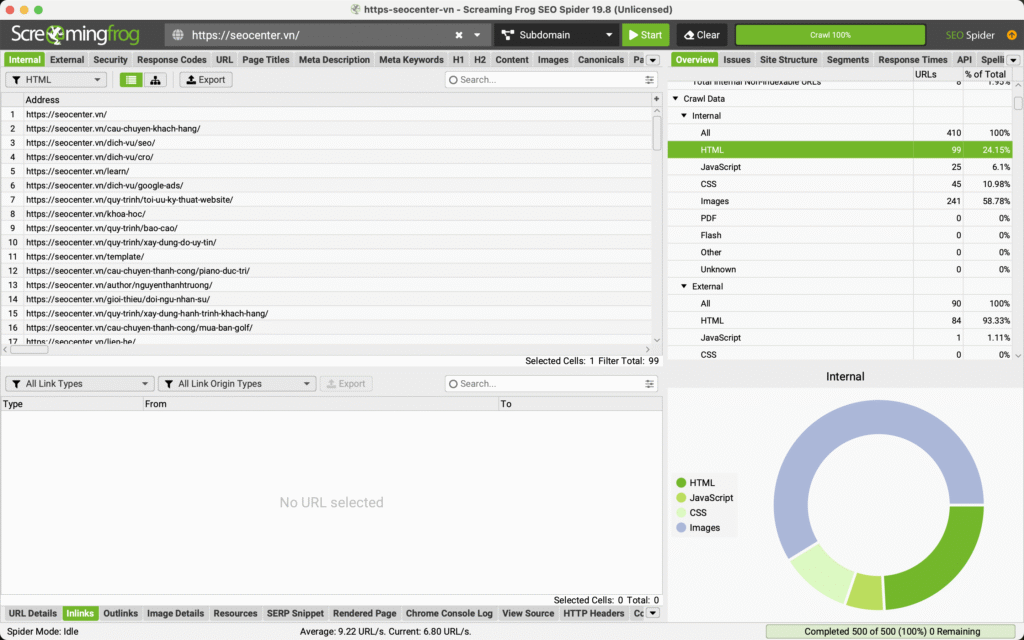Click the Crawl 100% progress bar
This screenshot has height=640, width=1024.
(830, 35)
